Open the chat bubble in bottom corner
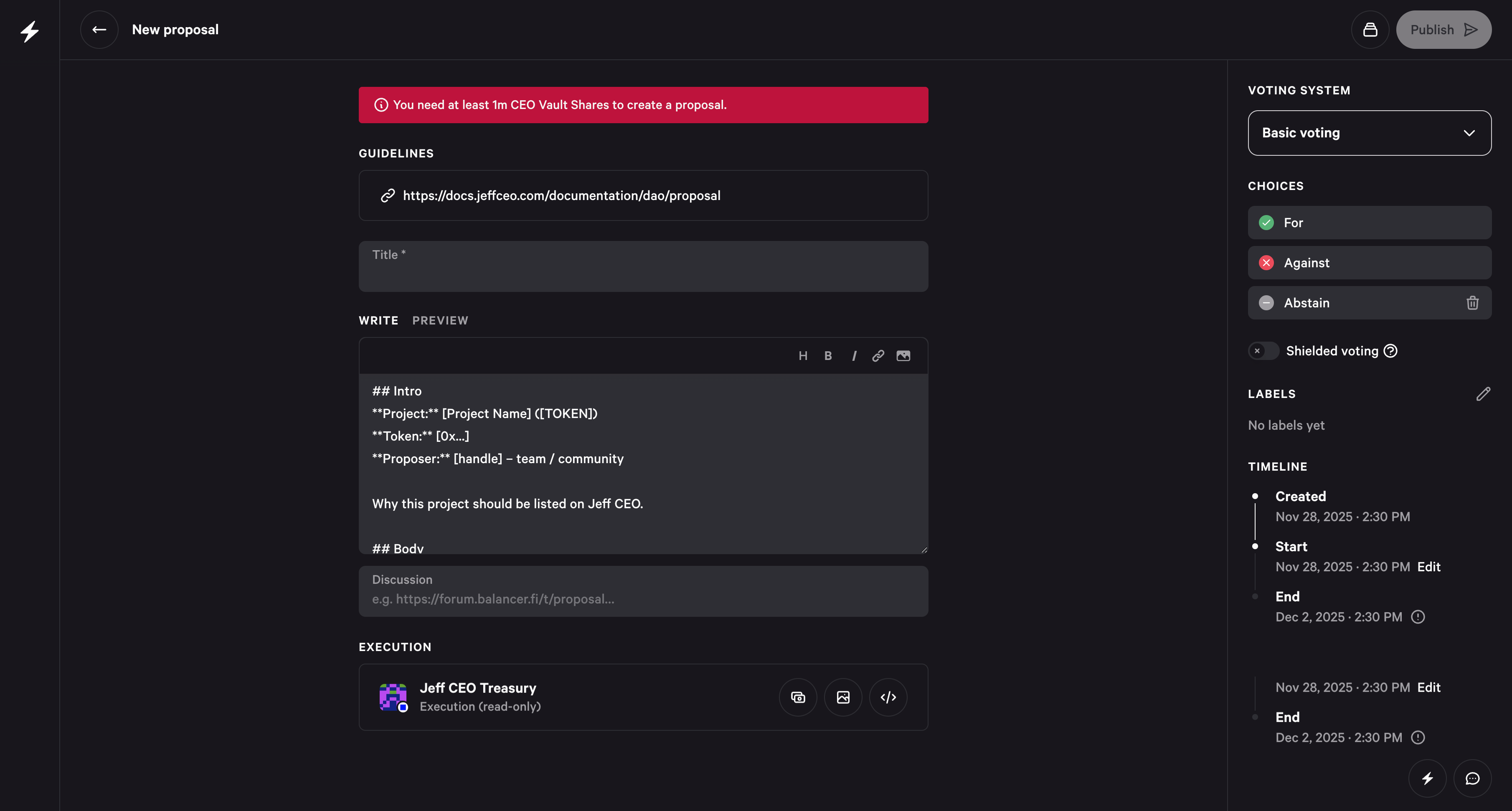Viewport: 1512px width, 811px height. tap(1473, 778)
